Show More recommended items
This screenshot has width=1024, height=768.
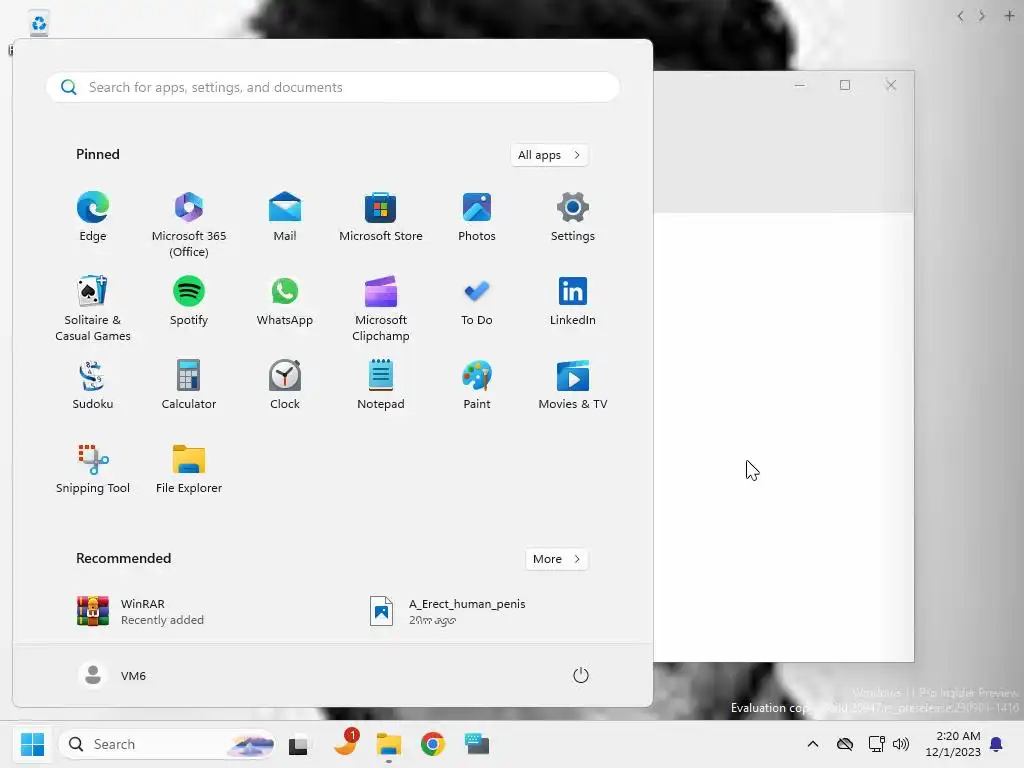556,559
